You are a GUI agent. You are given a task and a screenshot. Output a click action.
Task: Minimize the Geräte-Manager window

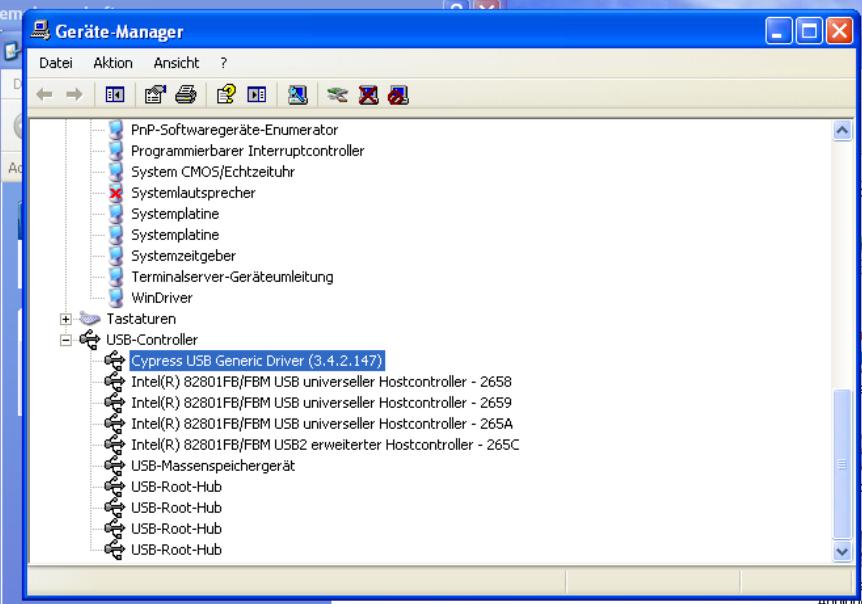click(778, 30)
